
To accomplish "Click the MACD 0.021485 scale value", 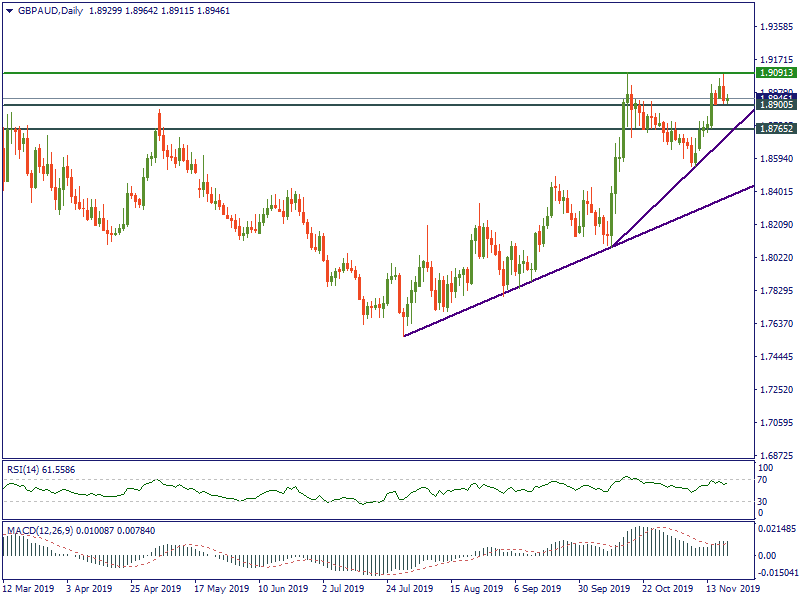I will click(776, 528).
